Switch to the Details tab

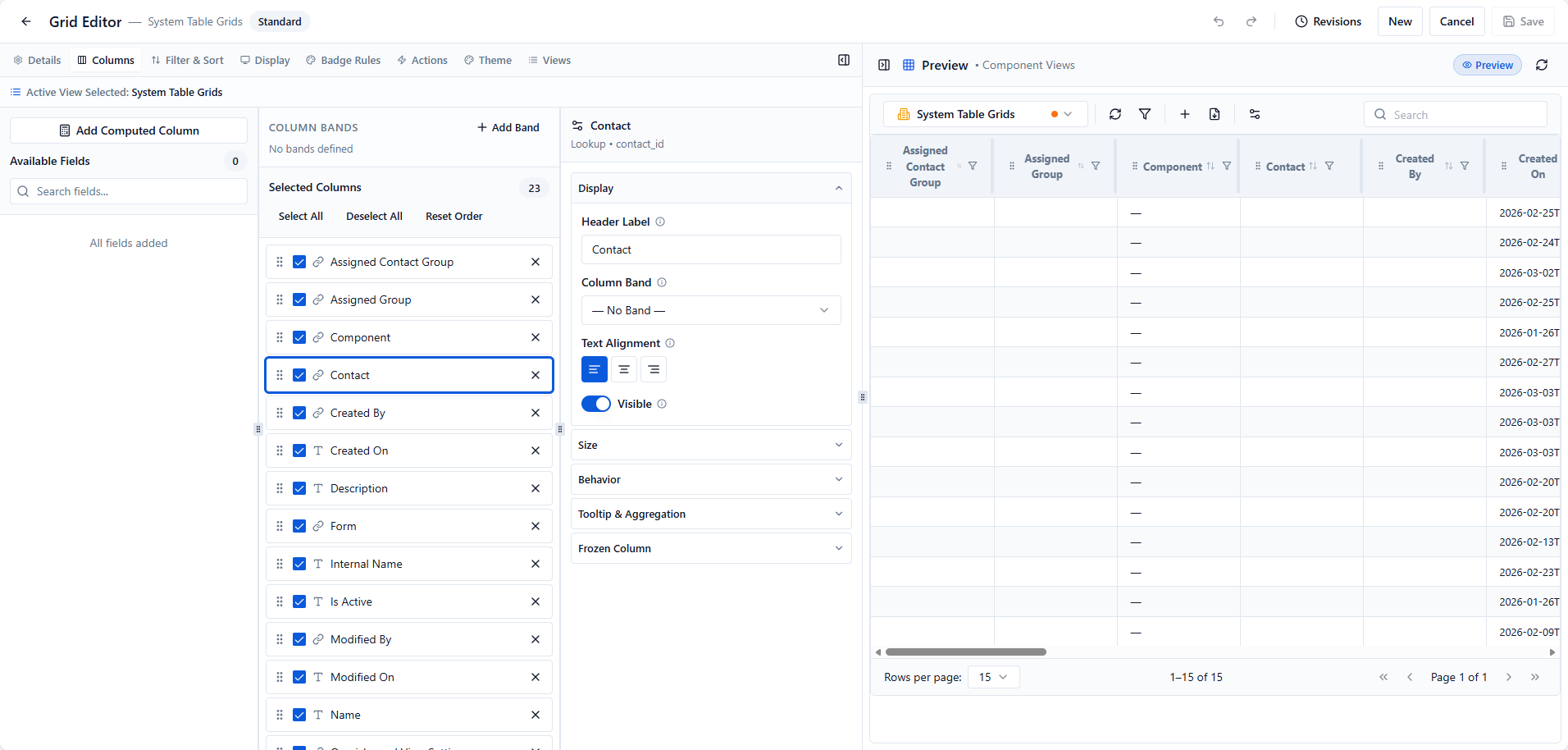[x=38, y=60]
